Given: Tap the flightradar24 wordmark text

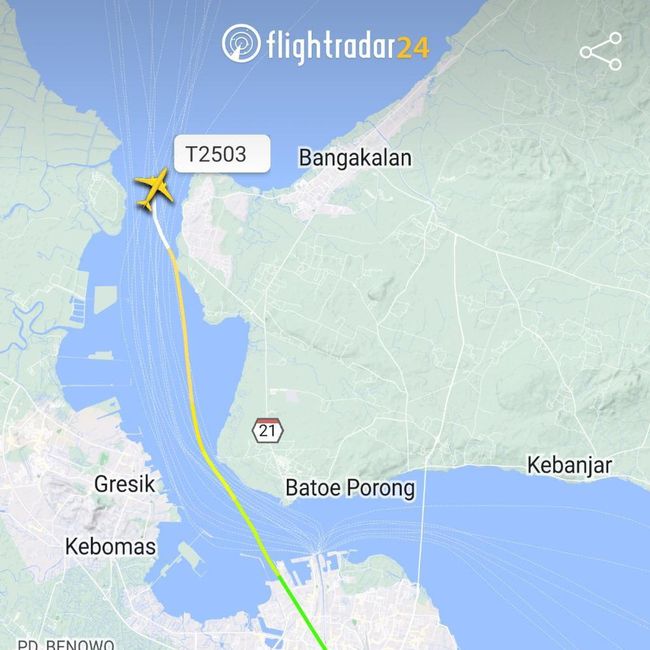Looking at the screenshot, I should pyautogui.click(x=347, y=46).
